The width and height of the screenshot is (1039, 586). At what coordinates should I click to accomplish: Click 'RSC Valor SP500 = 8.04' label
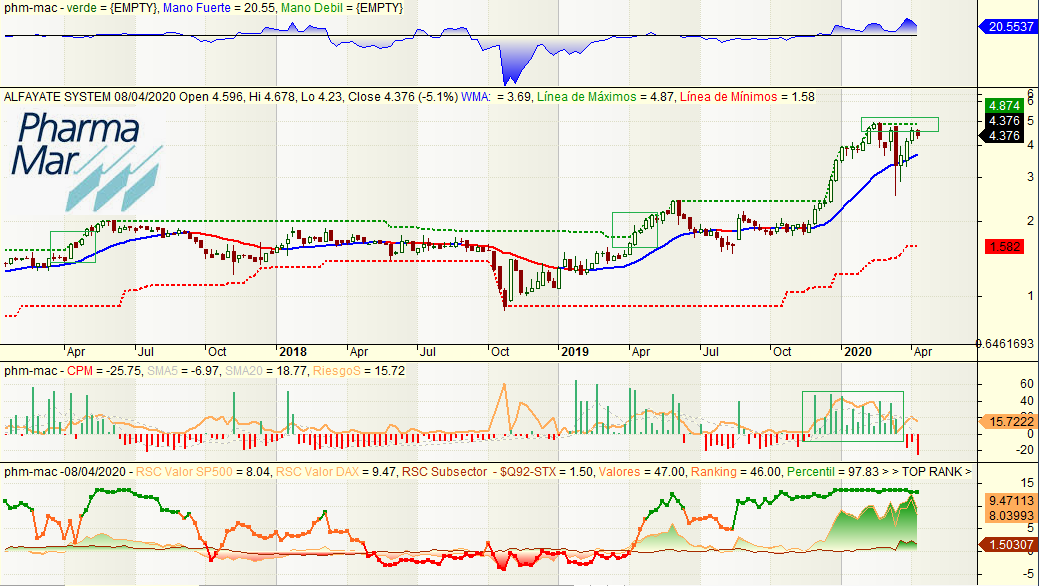(x=203, y=472)
